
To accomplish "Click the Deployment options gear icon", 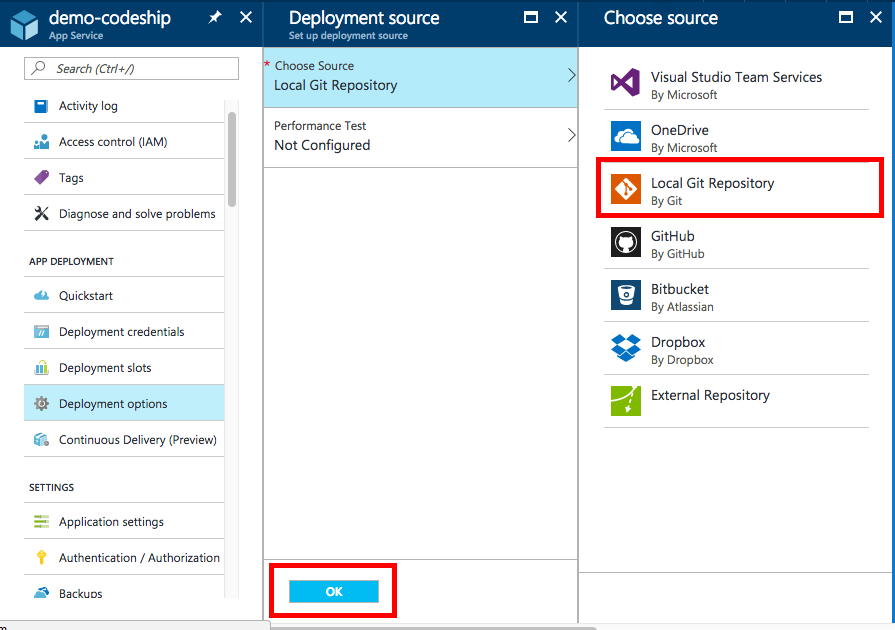I will pos(41,403).
